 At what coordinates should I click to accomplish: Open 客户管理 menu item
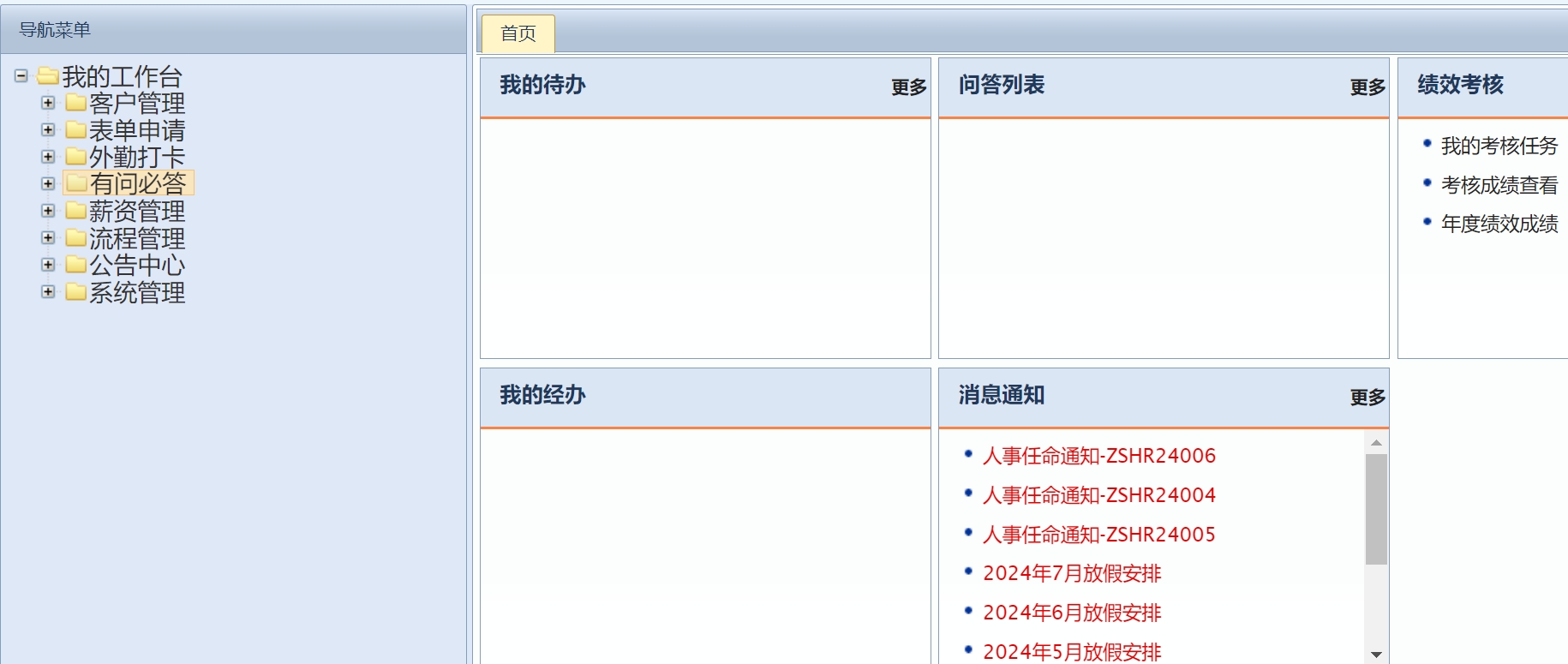(137, 104)
